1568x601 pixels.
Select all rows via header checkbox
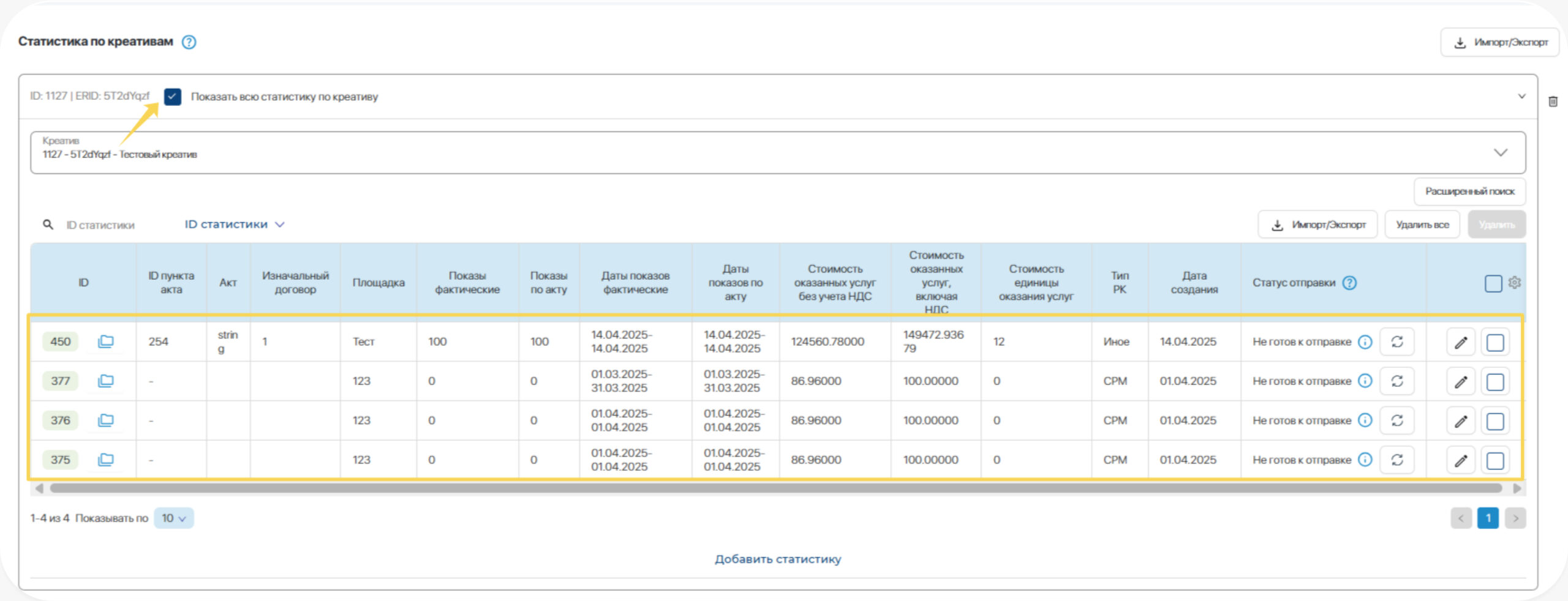coord(1493,283)
